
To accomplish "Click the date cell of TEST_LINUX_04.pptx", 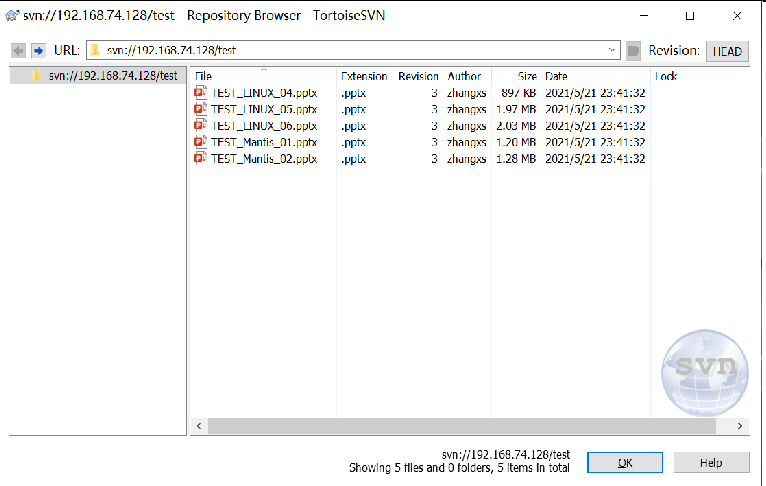I will (x=595, y=93).
